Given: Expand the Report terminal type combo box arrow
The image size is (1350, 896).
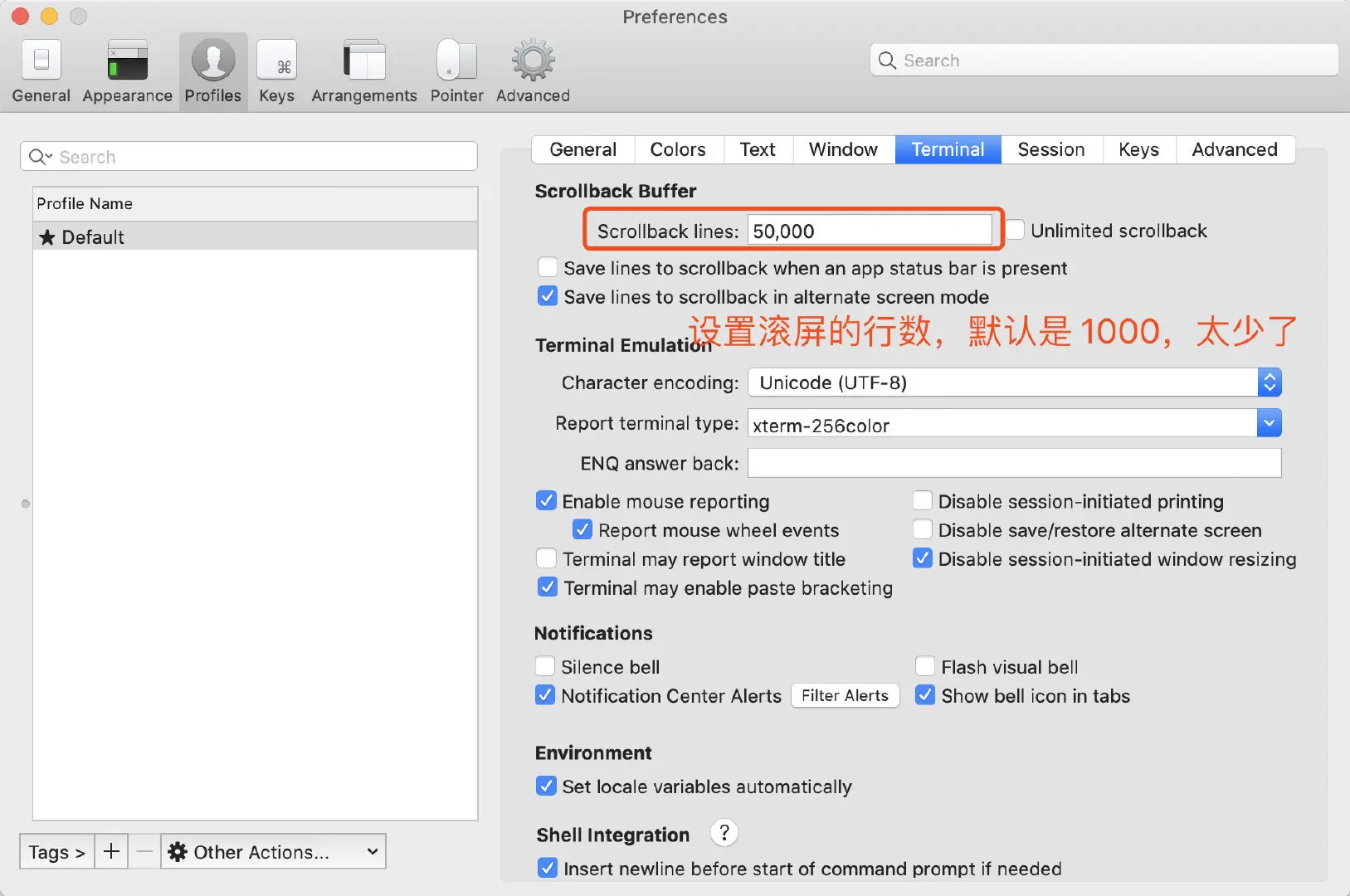Looking at the screenshot, I should [x=1269, y=423].
